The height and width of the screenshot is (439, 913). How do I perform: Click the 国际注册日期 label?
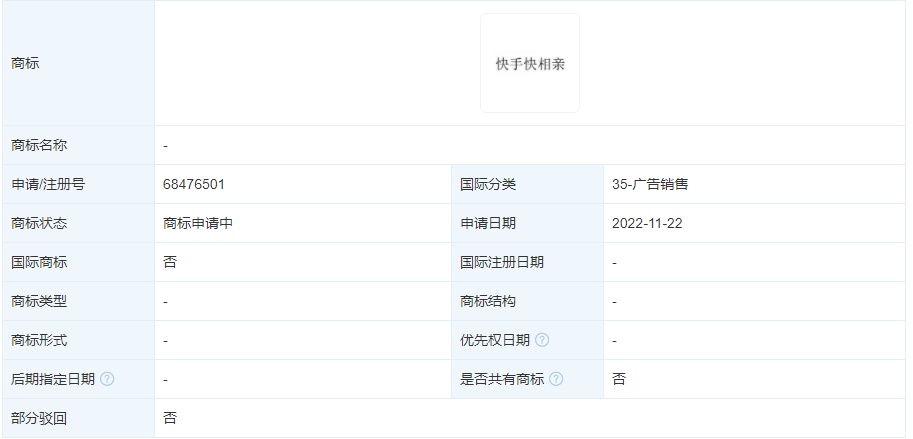(x=502, y=263)
